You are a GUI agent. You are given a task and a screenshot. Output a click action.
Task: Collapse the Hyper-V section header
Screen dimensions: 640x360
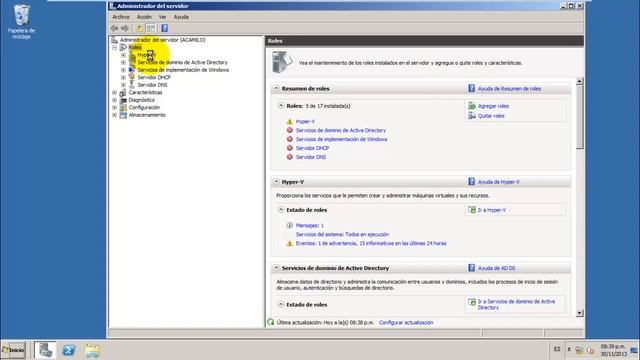[x=276, y=182]
